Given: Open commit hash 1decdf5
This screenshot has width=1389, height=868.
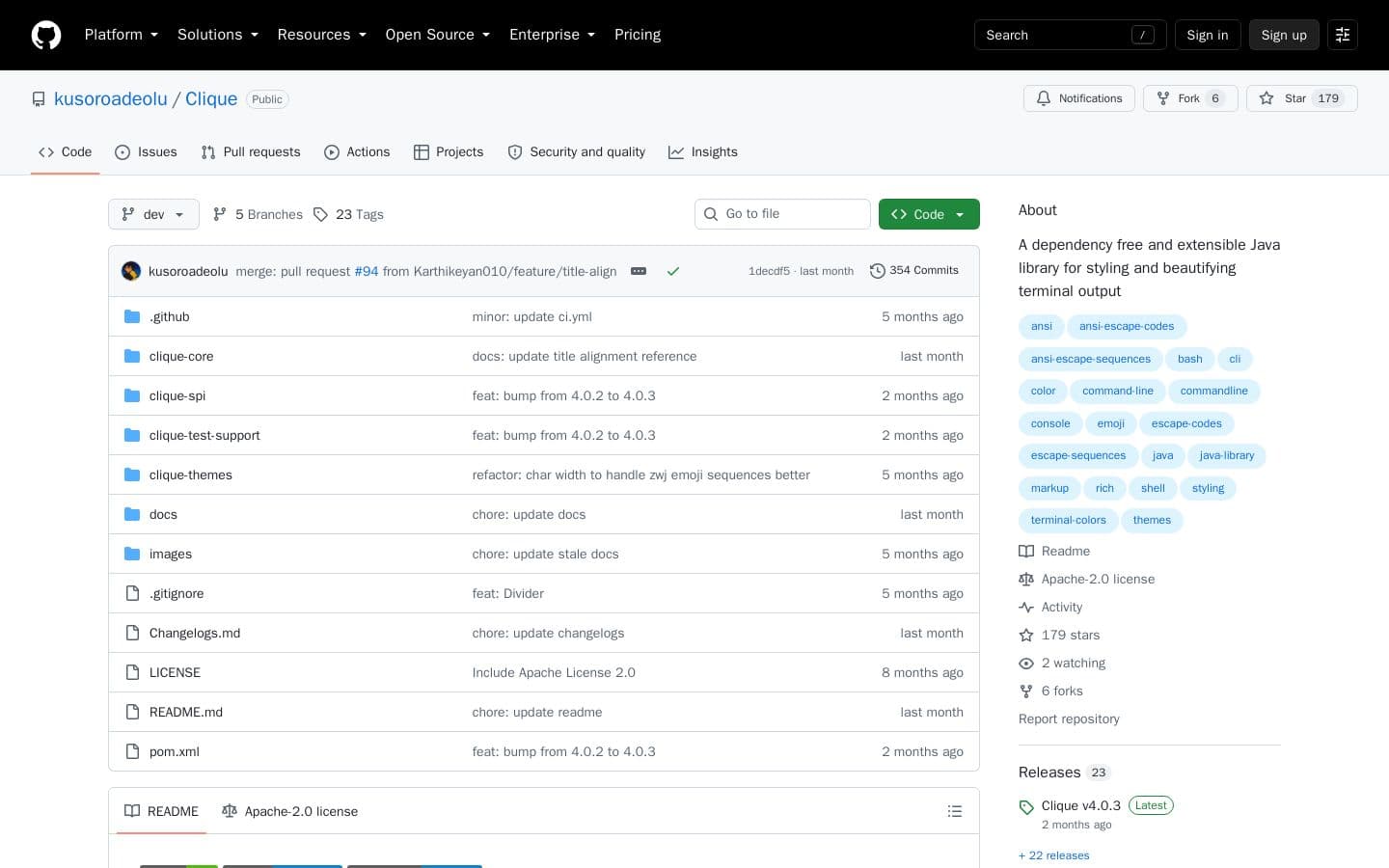Looking at the screenshot, I should 769,271.
